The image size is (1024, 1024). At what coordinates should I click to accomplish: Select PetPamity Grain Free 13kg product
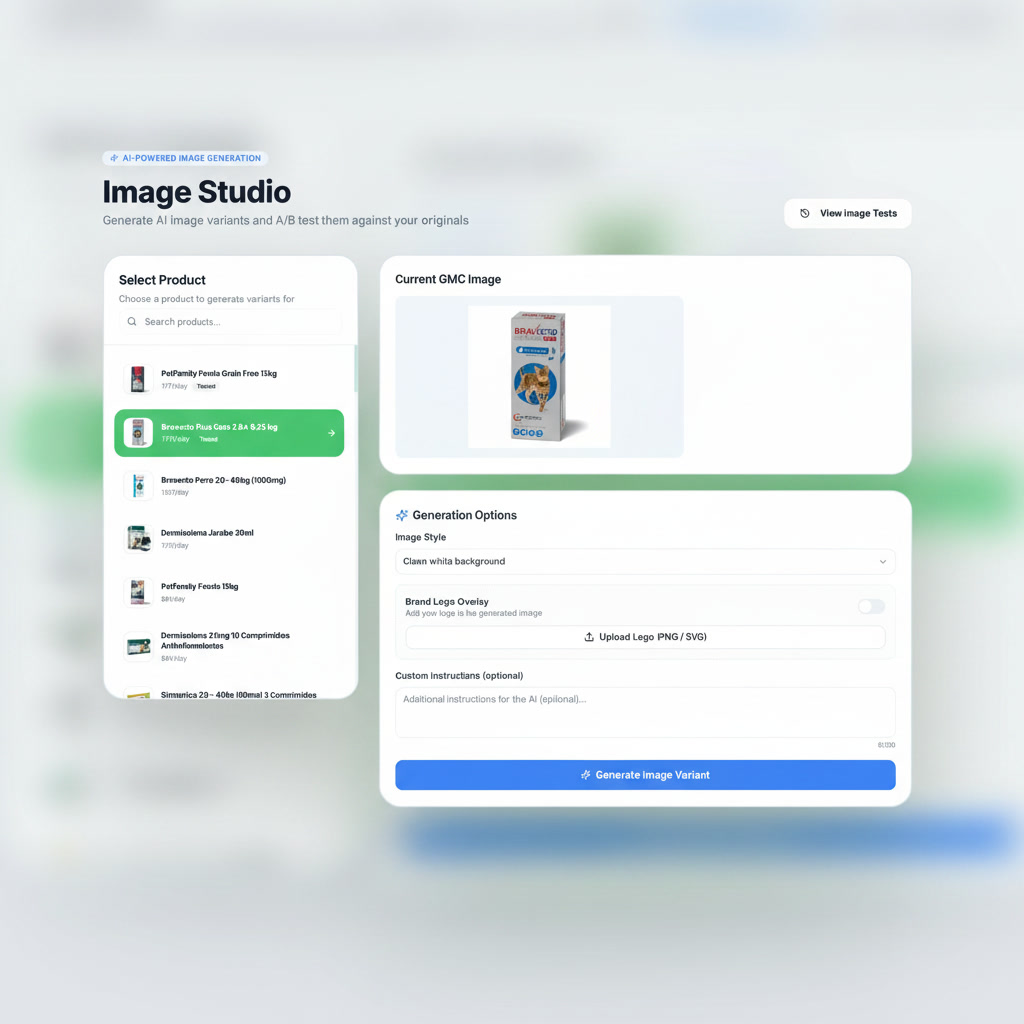pos(229,379)
